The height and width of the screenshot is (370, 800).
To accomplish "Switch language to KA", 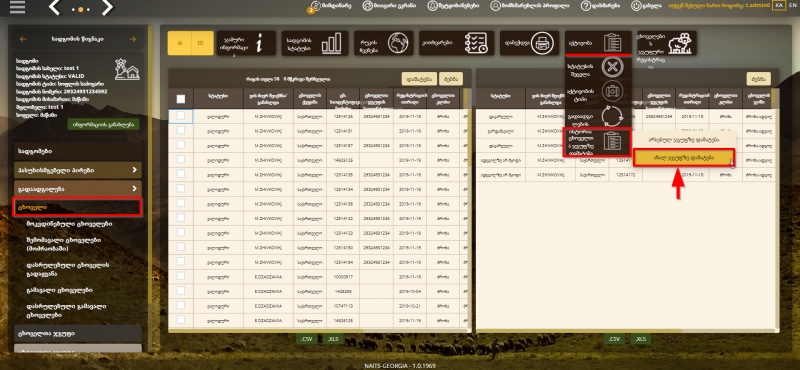I will (779, 6).
